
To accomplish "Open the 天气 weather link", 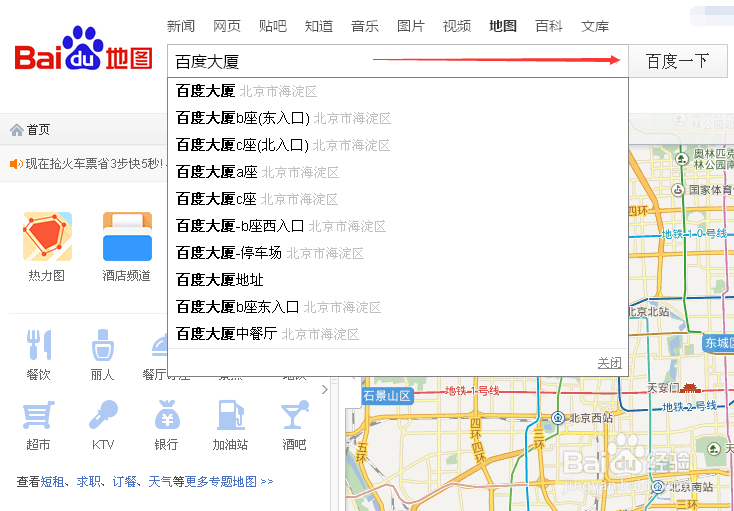I will pyautogui.click(x=161, y=482).
